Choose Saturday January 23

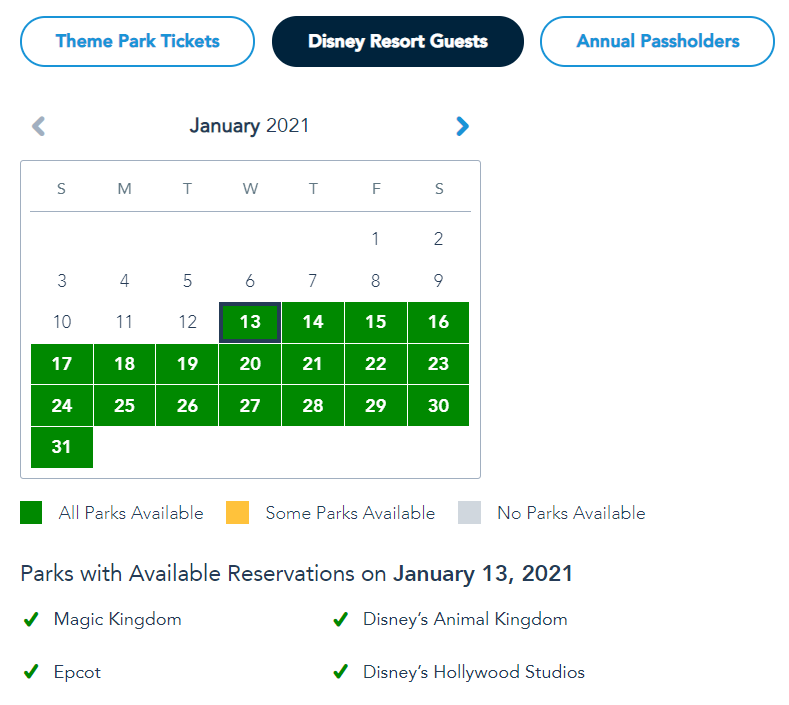pos(438,364)
